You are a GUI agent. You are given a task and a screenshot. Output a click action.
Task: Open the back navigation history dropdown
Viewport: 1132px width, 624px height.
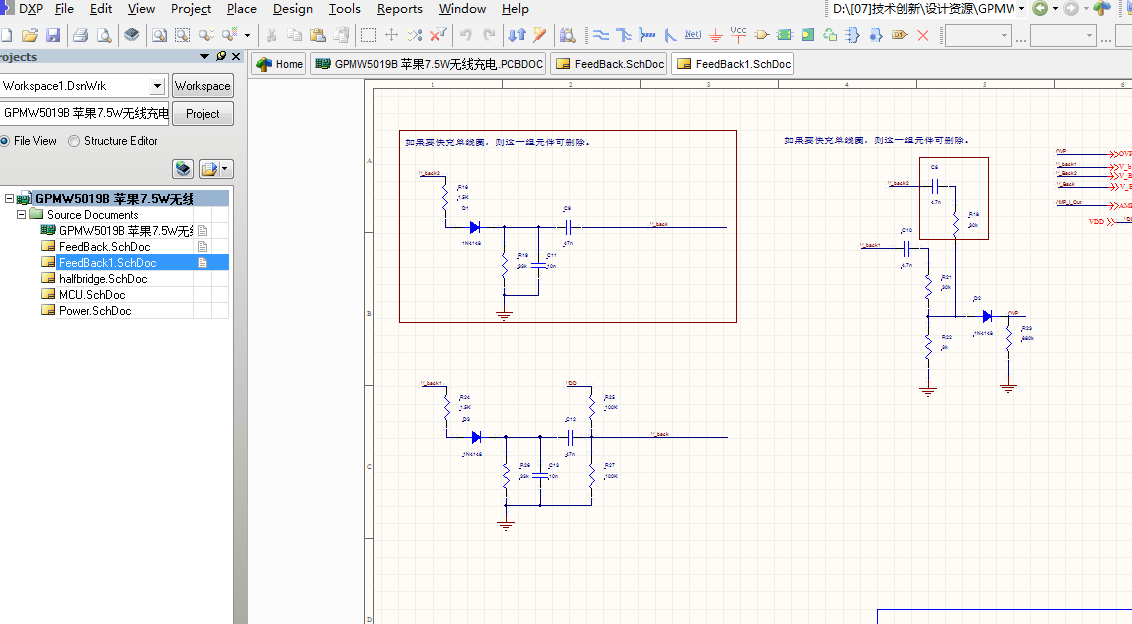[1055, 9]
